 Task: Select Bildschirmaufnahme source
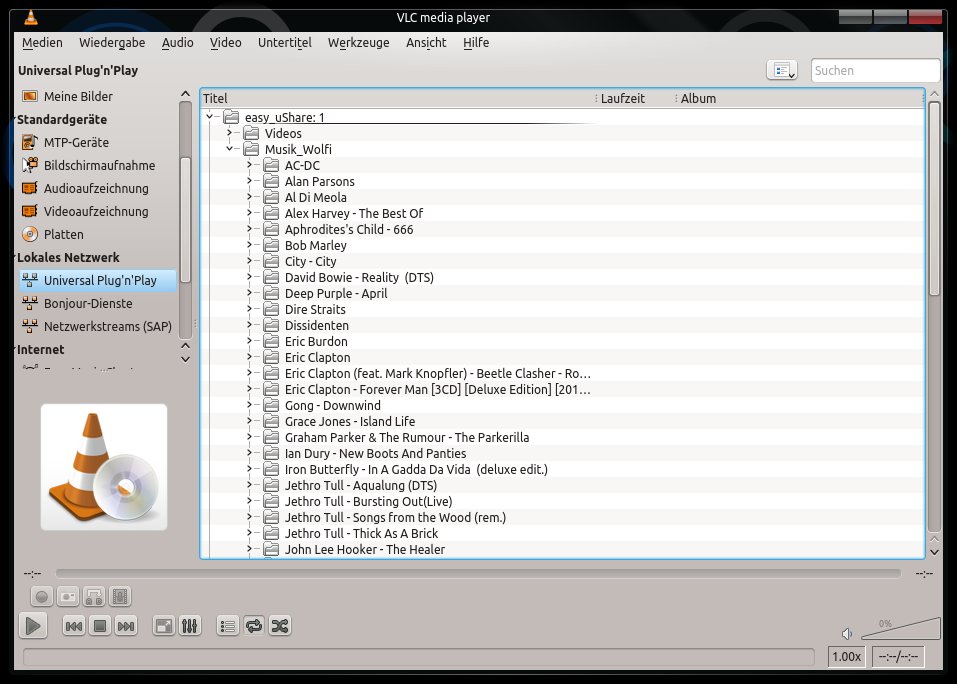98,165
